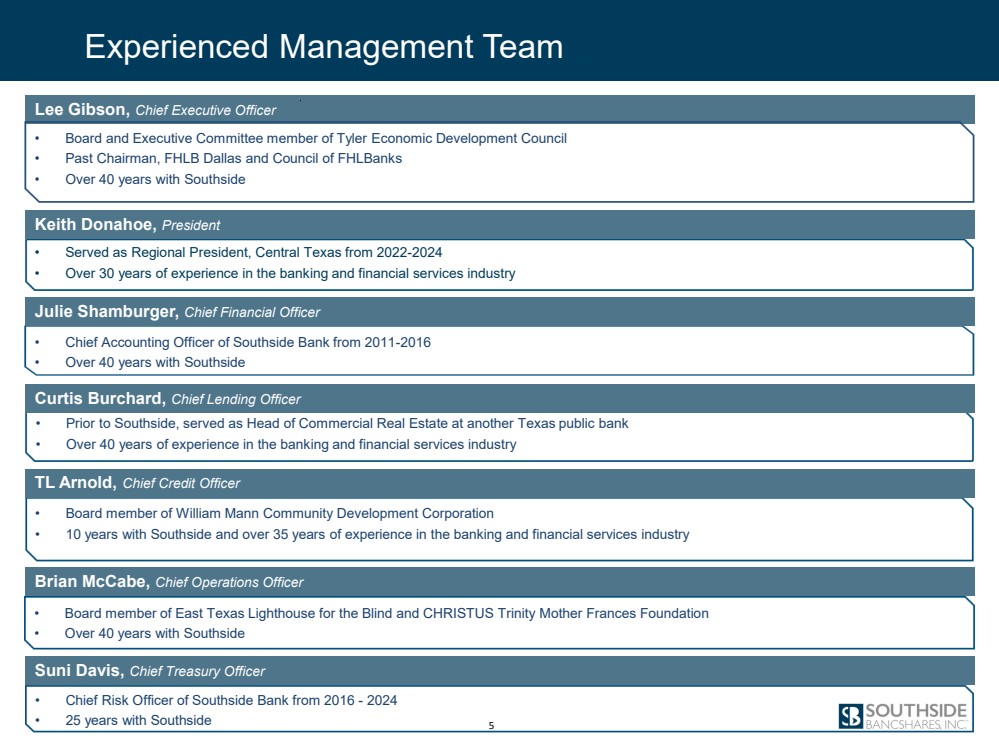Click the "Experienced Management Team" slide title

[x=324, y=47]
